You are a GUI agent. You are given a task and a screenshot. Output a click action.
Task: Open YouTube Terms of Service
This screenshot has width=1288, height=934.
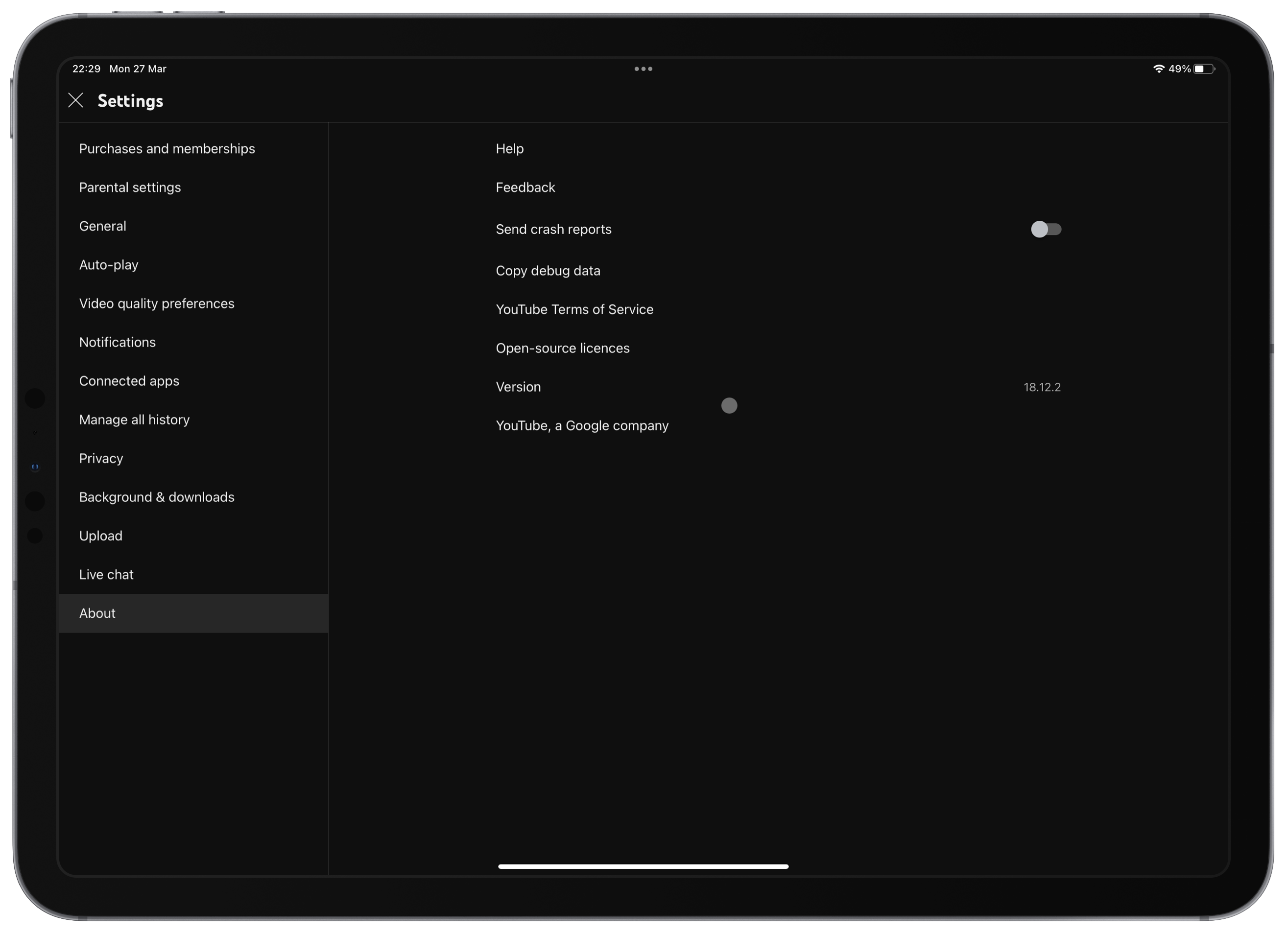tap(574, 309)
